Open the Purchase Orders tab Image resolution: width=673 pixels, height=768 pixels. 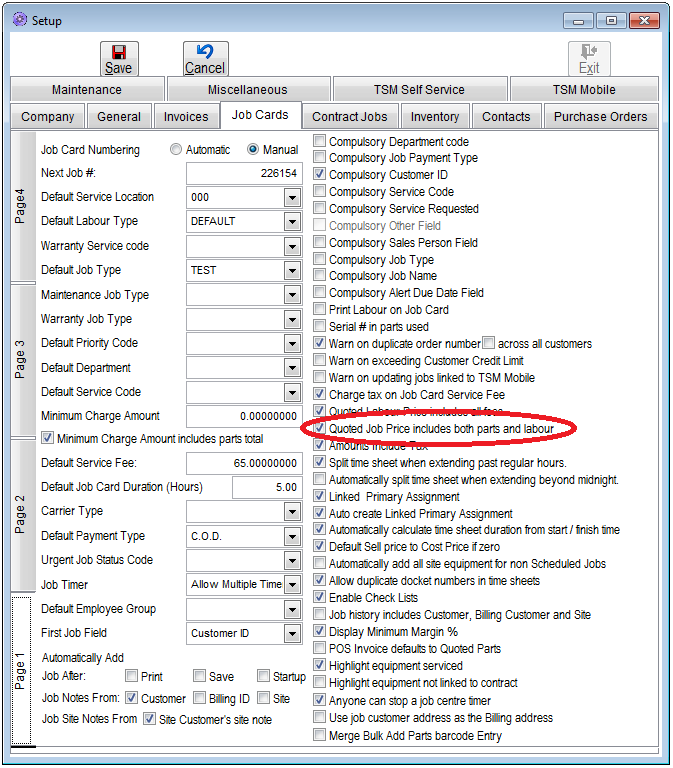[600, 117]
